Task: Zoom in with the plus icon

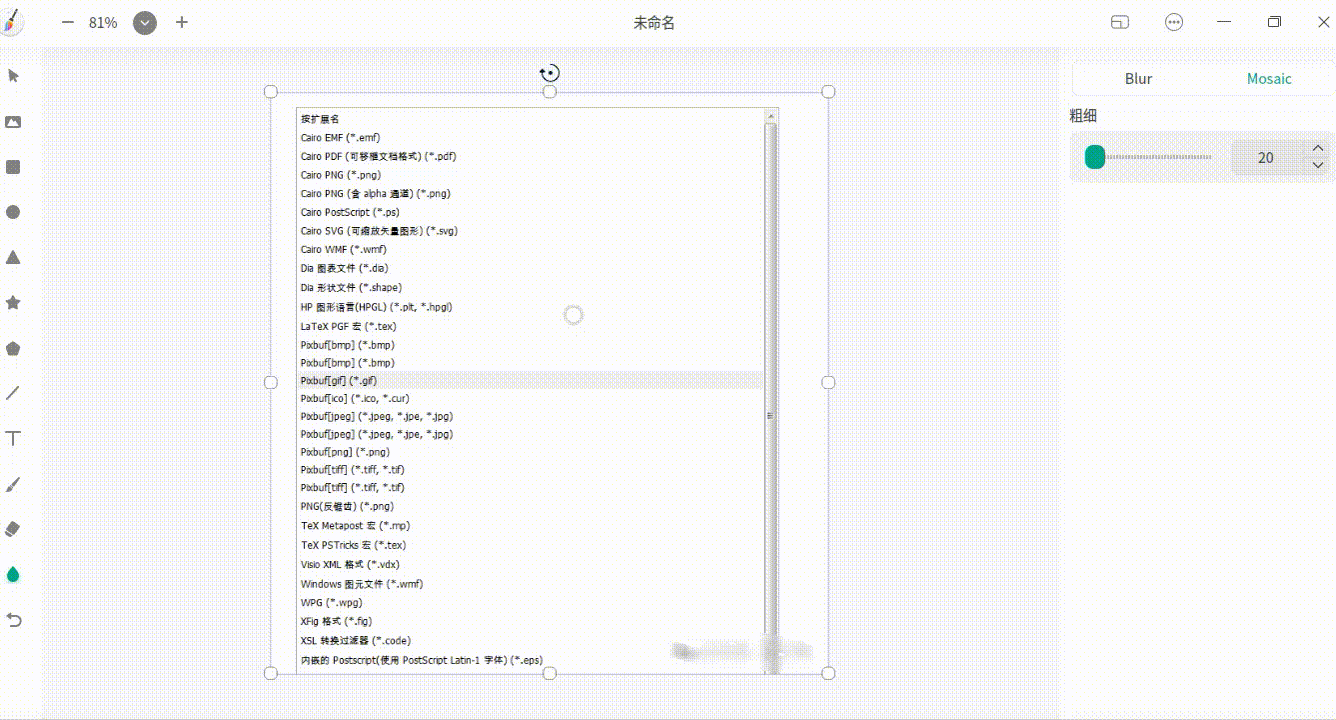Action: (181, 22)
